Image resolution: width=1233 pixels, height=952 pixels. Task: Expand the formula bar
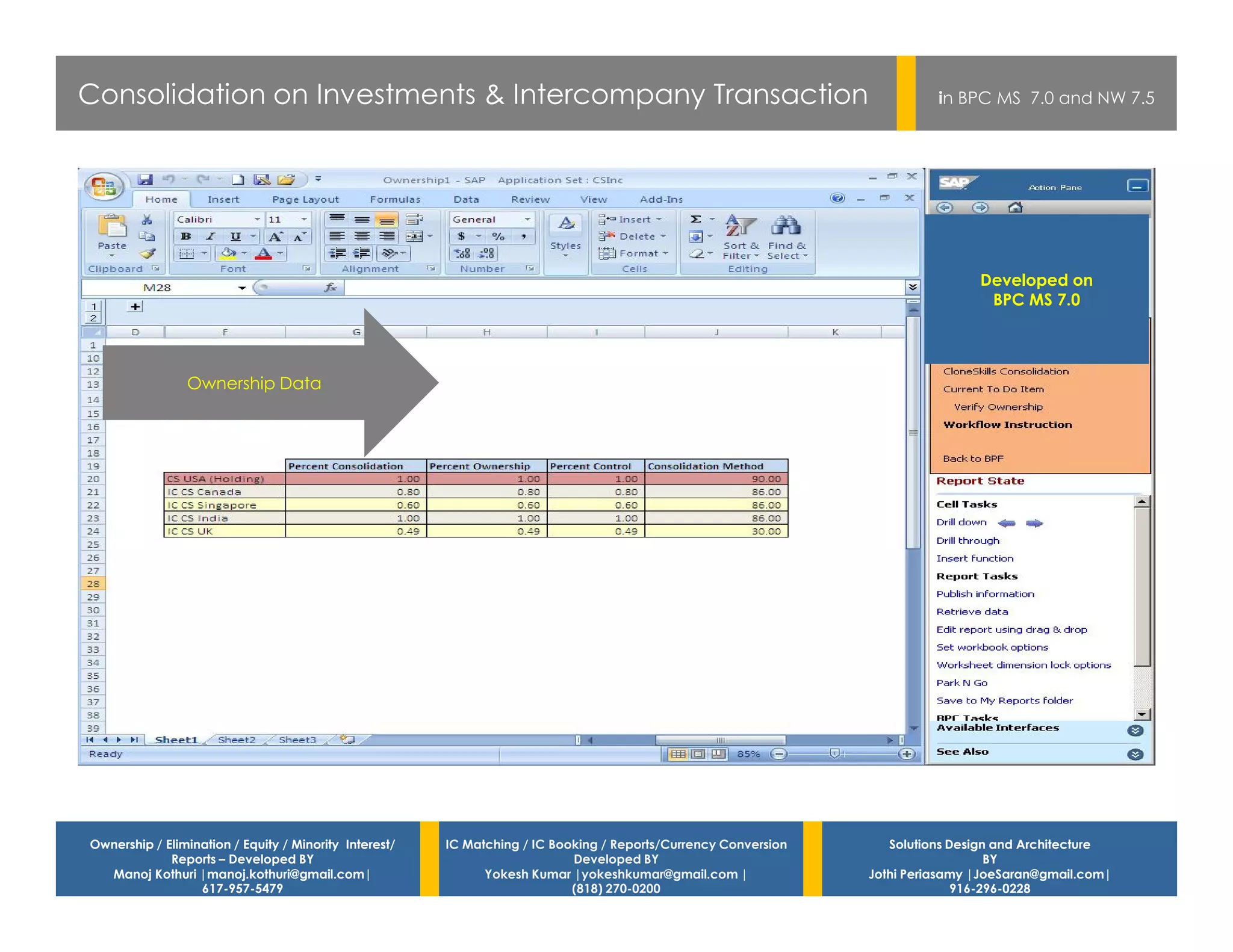(913, 288)
